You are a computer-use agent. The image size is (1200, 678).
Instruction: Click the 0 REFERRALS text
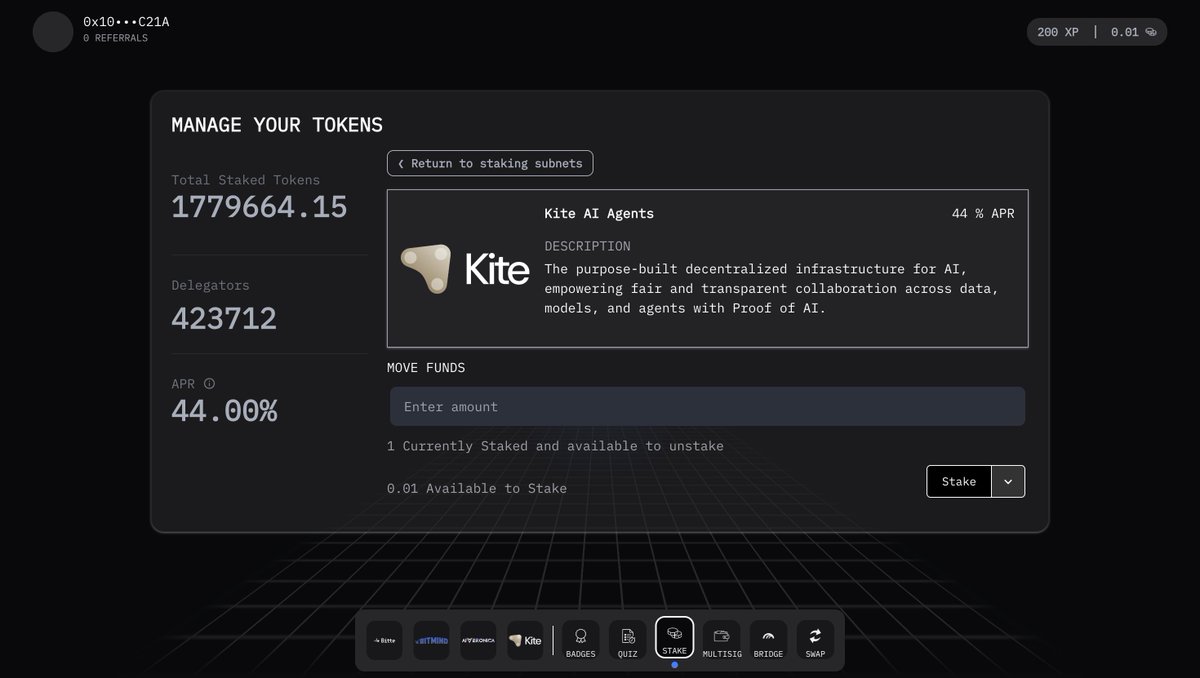point(115,38)
